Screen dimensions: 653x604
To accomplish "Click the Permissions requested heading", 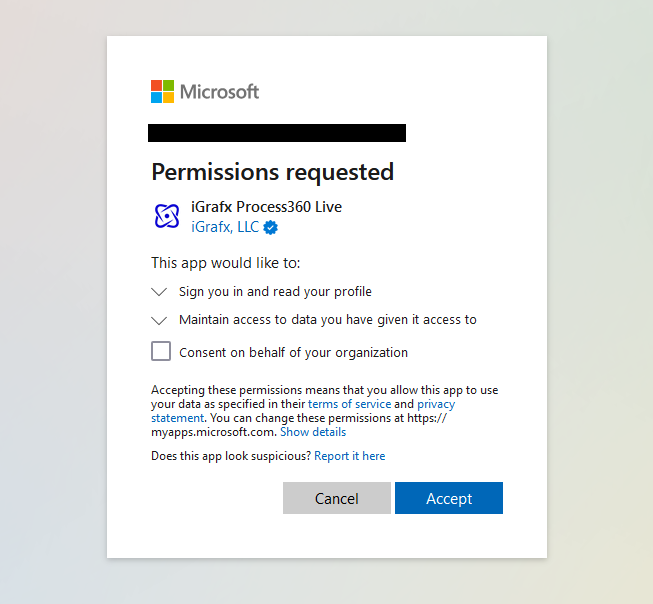I will pos(272,172).
